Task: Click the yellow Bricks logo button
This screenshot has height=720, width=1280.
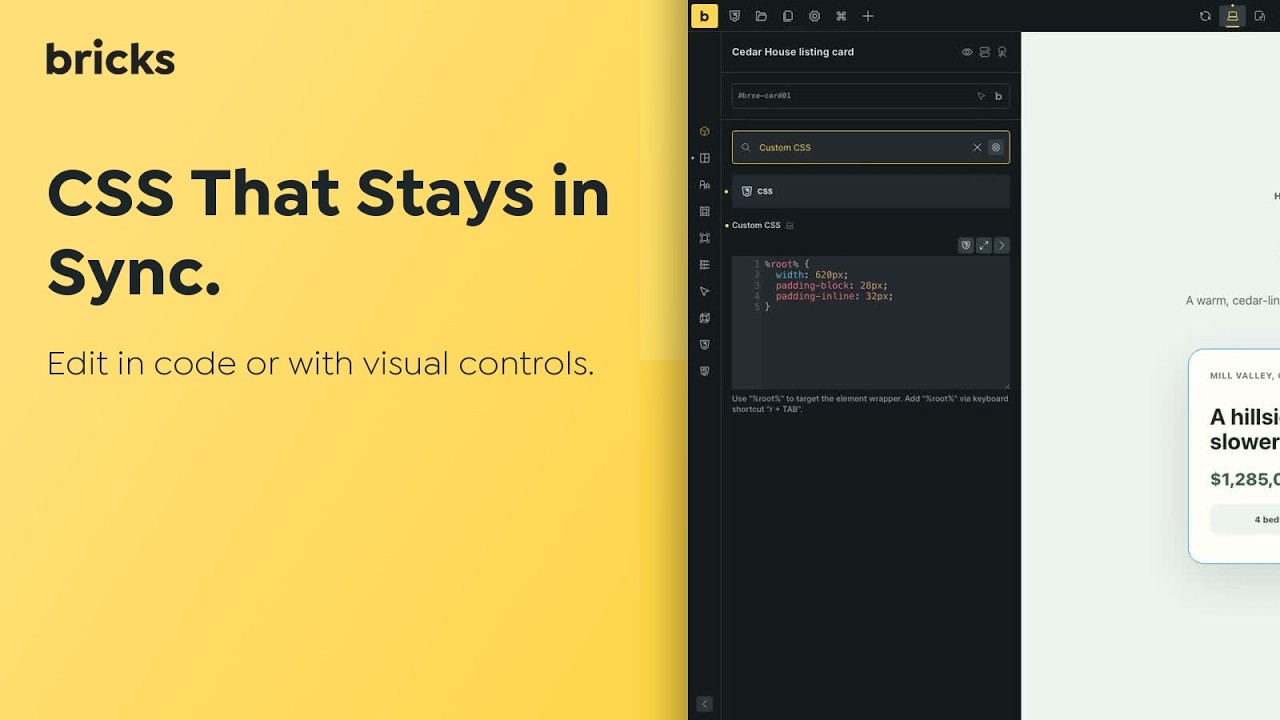Action: pyautogui.click(x=704, y=16)
